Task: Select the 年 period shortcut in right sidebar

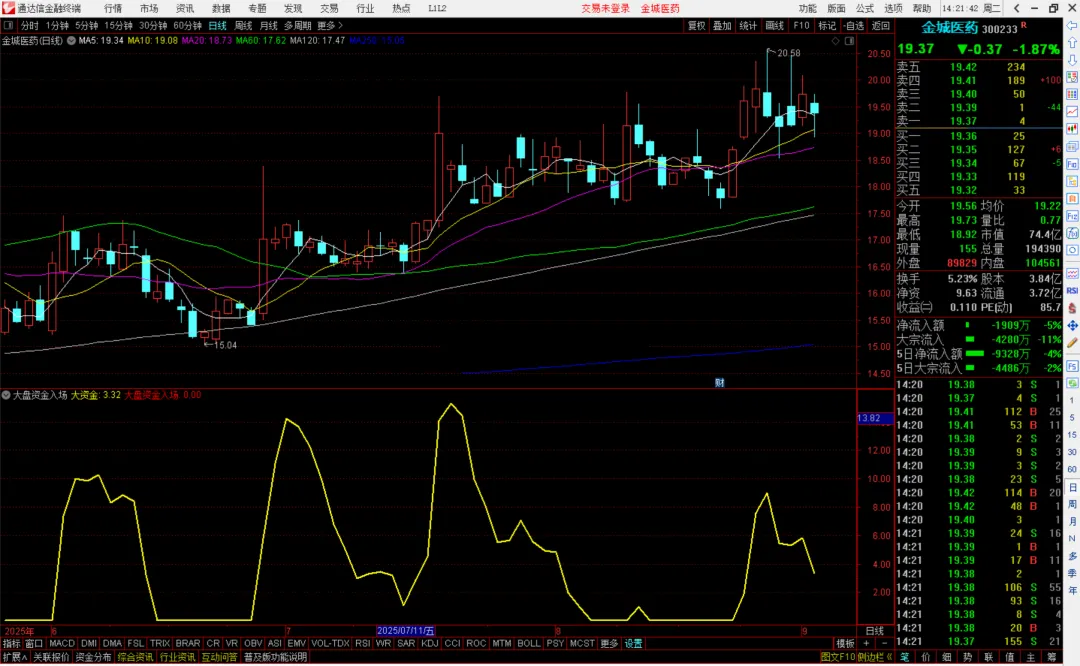Action: (1072, 591)
